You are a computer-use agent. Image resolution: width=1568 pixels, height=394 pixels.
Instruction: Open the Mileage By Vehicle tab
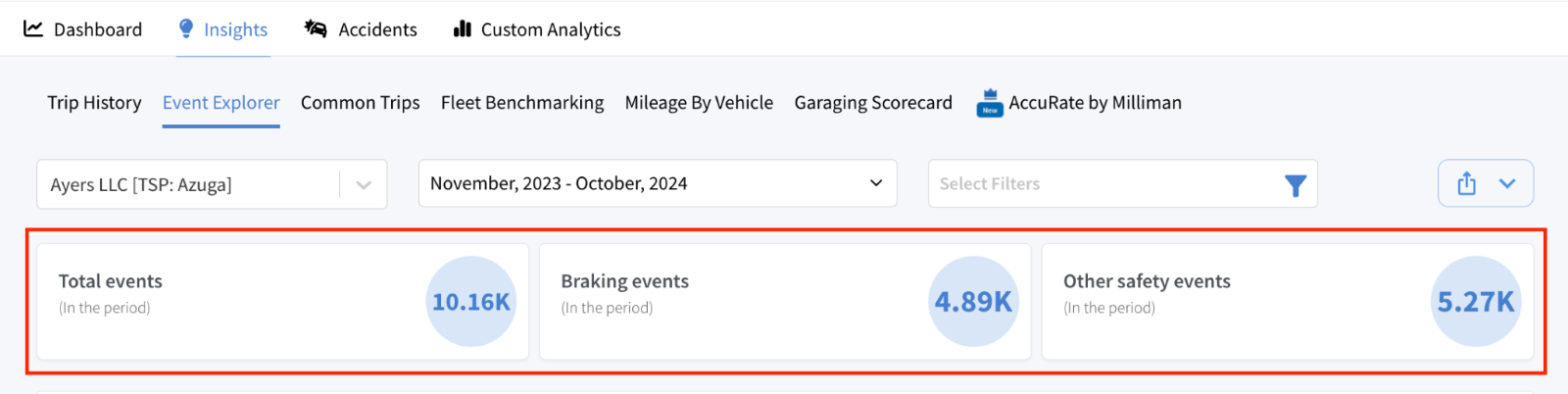pyautogui.click(x=699, y=103)
